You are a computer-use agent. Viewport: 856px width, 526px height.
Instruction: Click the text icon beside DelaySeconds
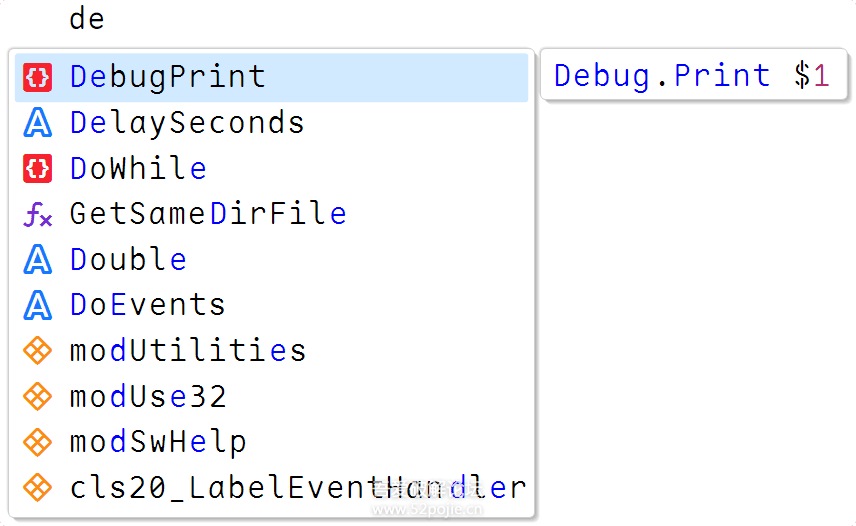tap(37, 123)
